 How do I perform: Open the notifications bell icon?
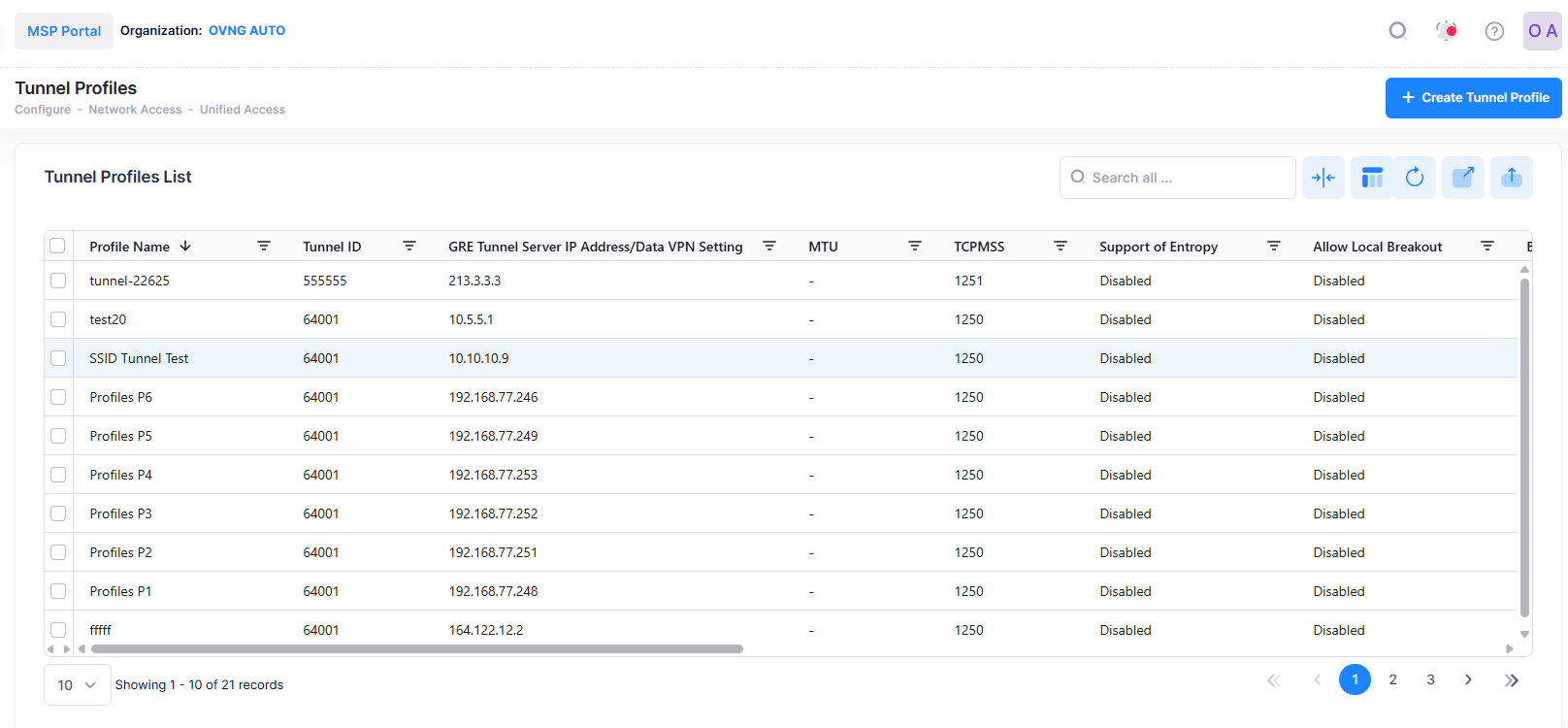(1446, 31)
